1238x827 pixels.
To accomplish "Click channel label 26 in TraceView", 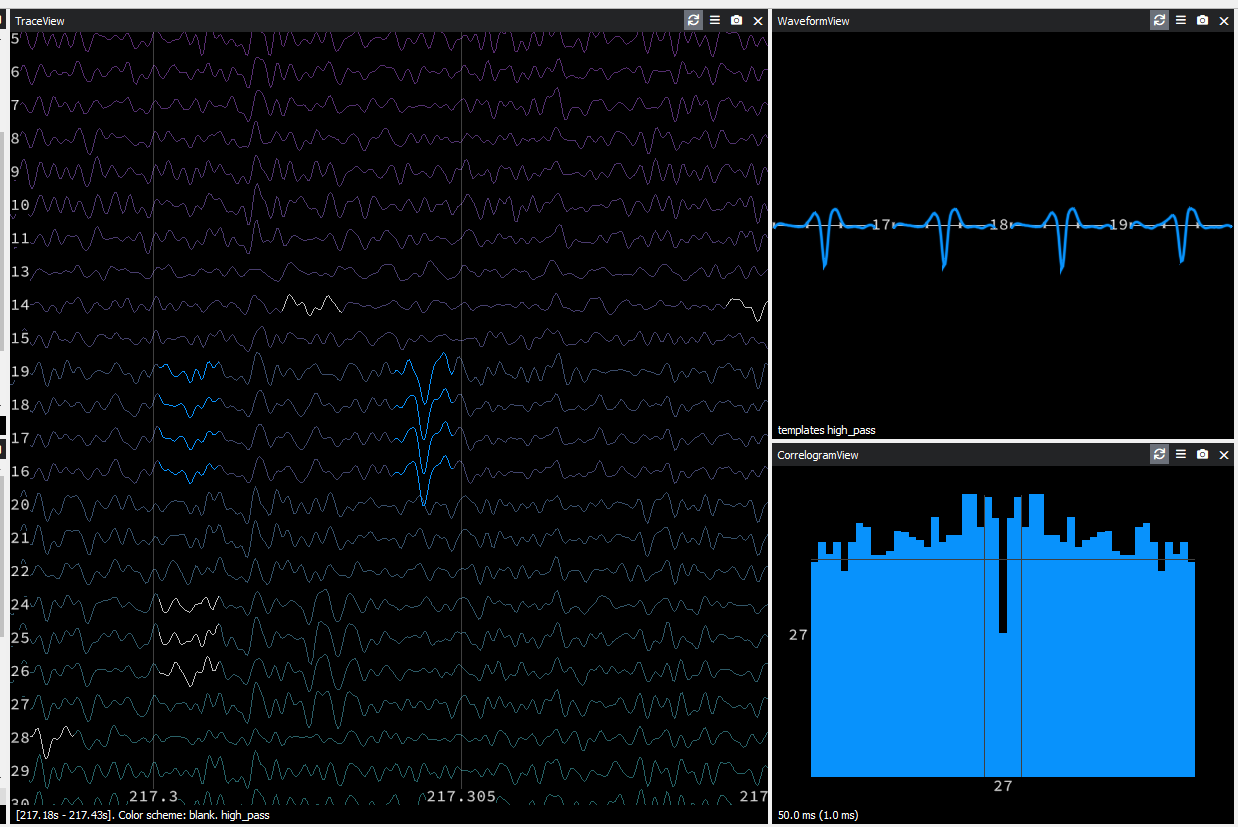I will click(20, 670).
